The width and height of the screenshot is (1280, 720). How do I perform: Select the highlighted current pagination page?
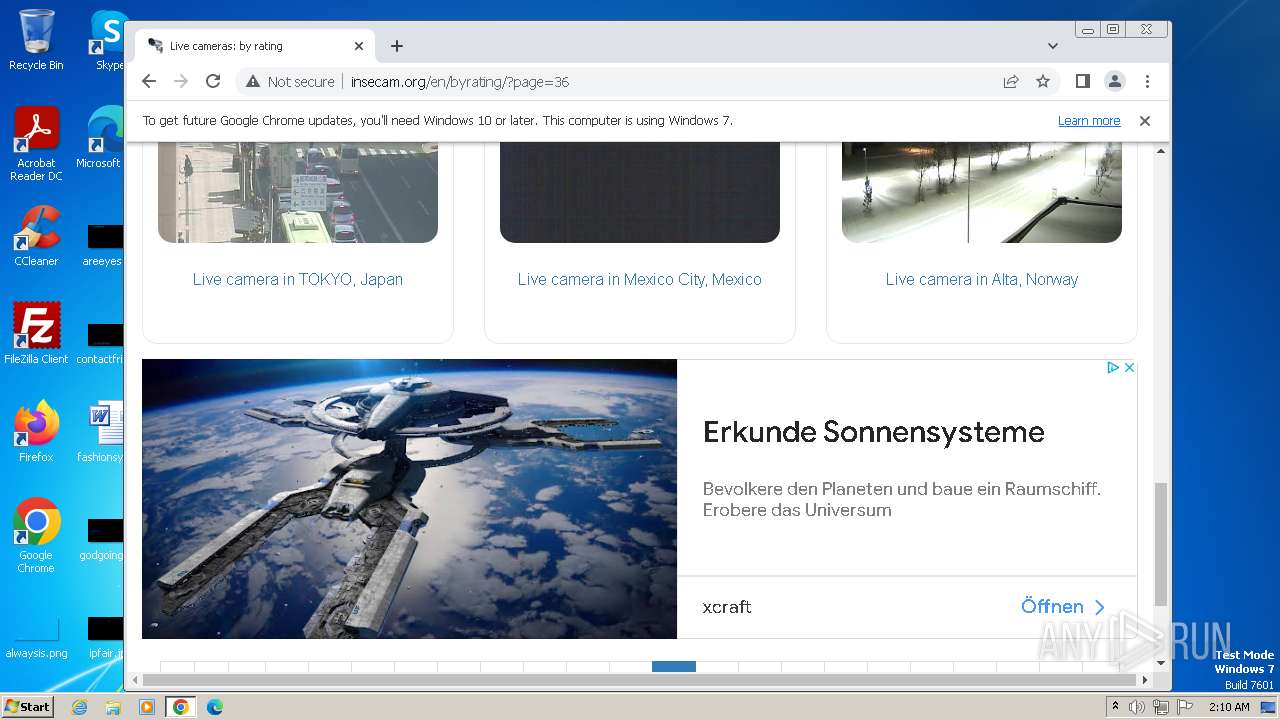click(674, 666)
